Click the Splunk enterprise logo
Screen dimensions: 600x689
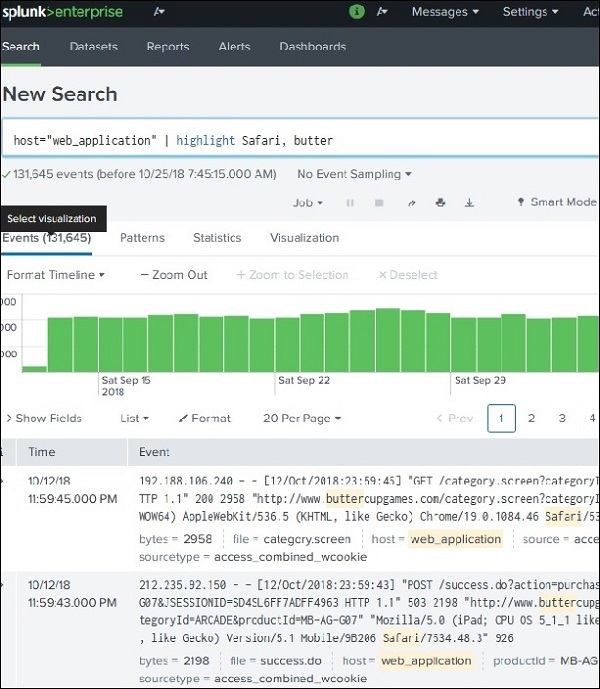click(x=61, y=12)
